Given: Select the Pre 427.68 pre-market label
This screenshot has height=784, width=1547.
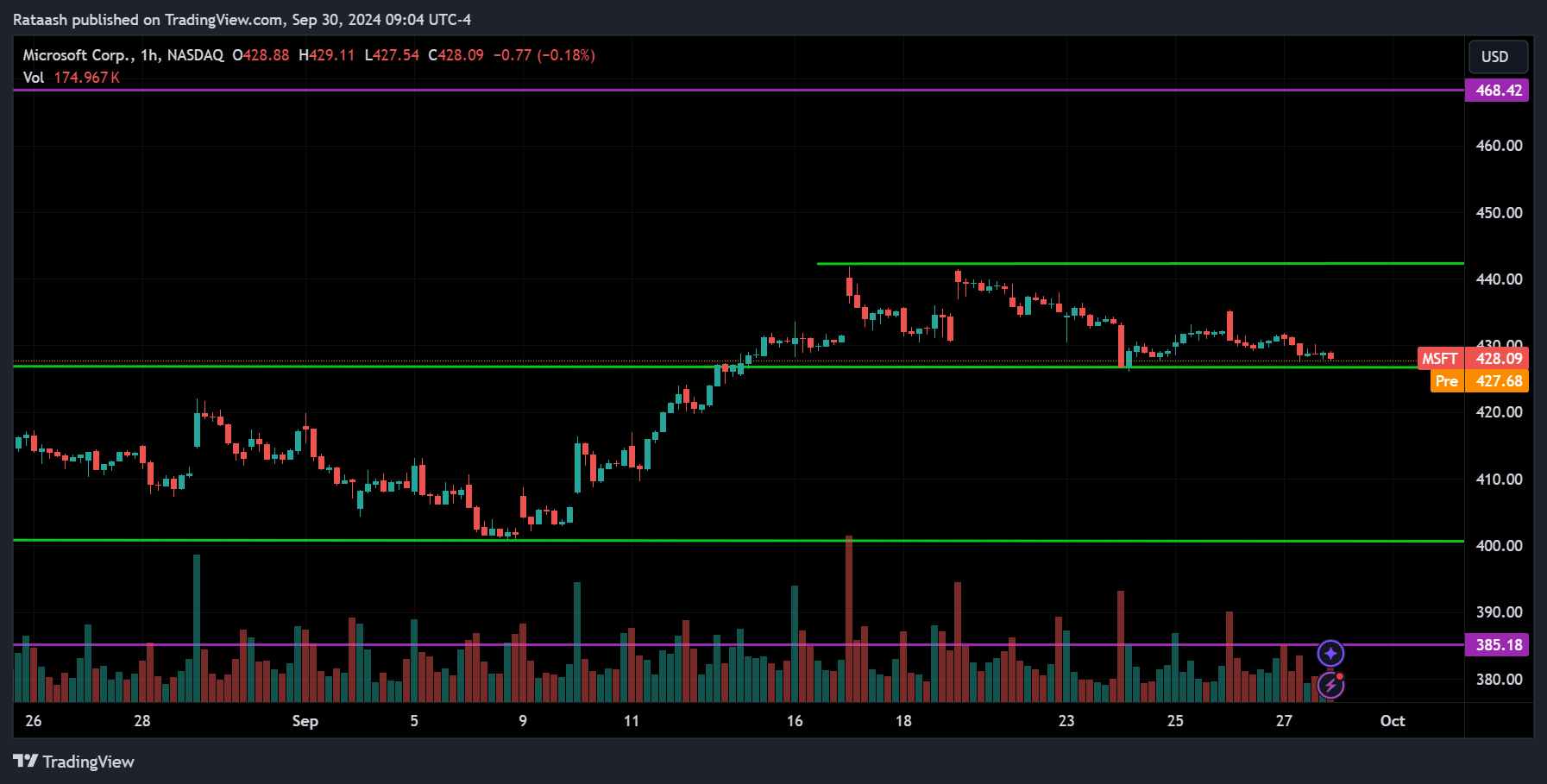Looking at the screenshot, I should 1479,381.
